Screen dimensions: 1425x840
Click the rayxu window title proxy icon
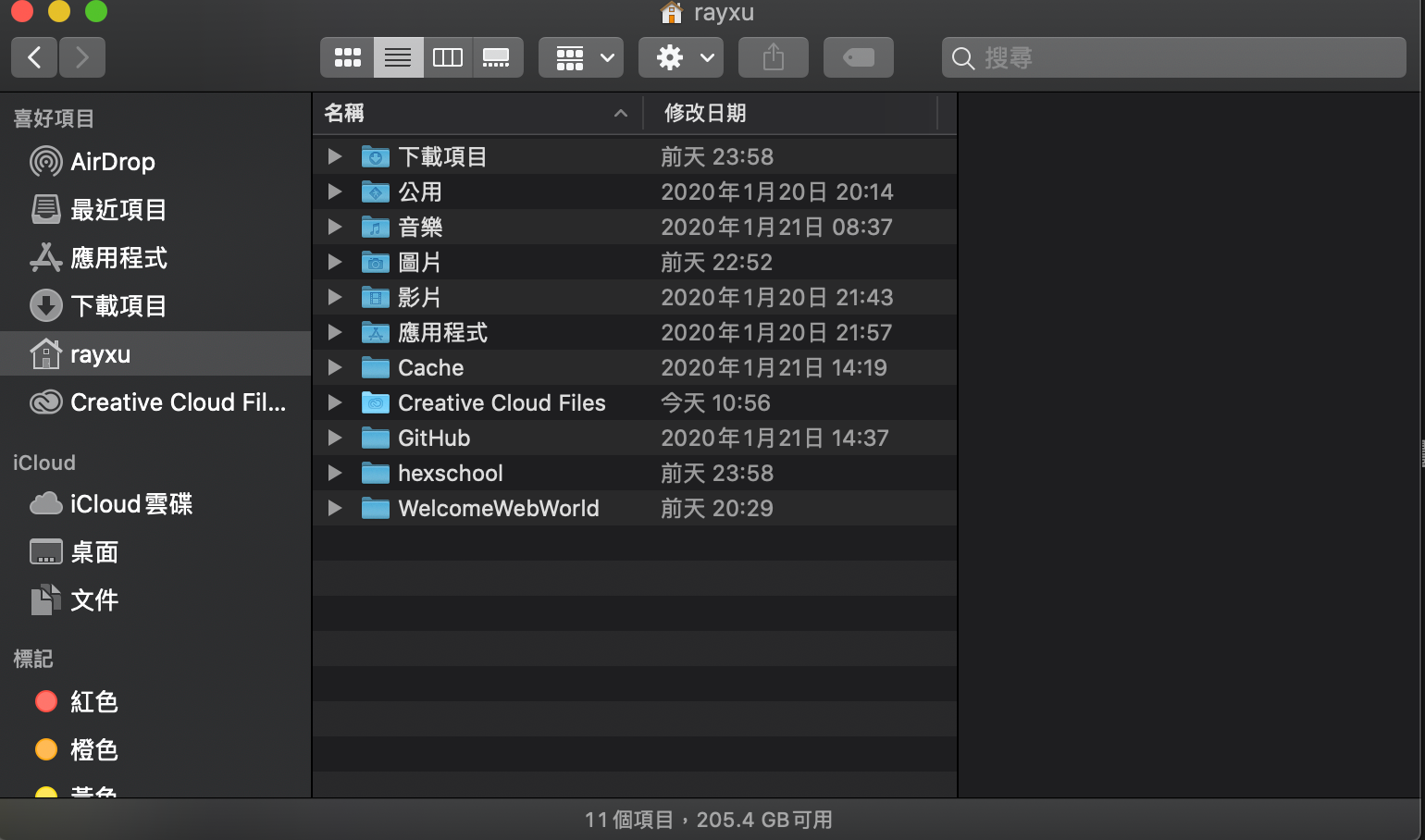coord(671,12)
